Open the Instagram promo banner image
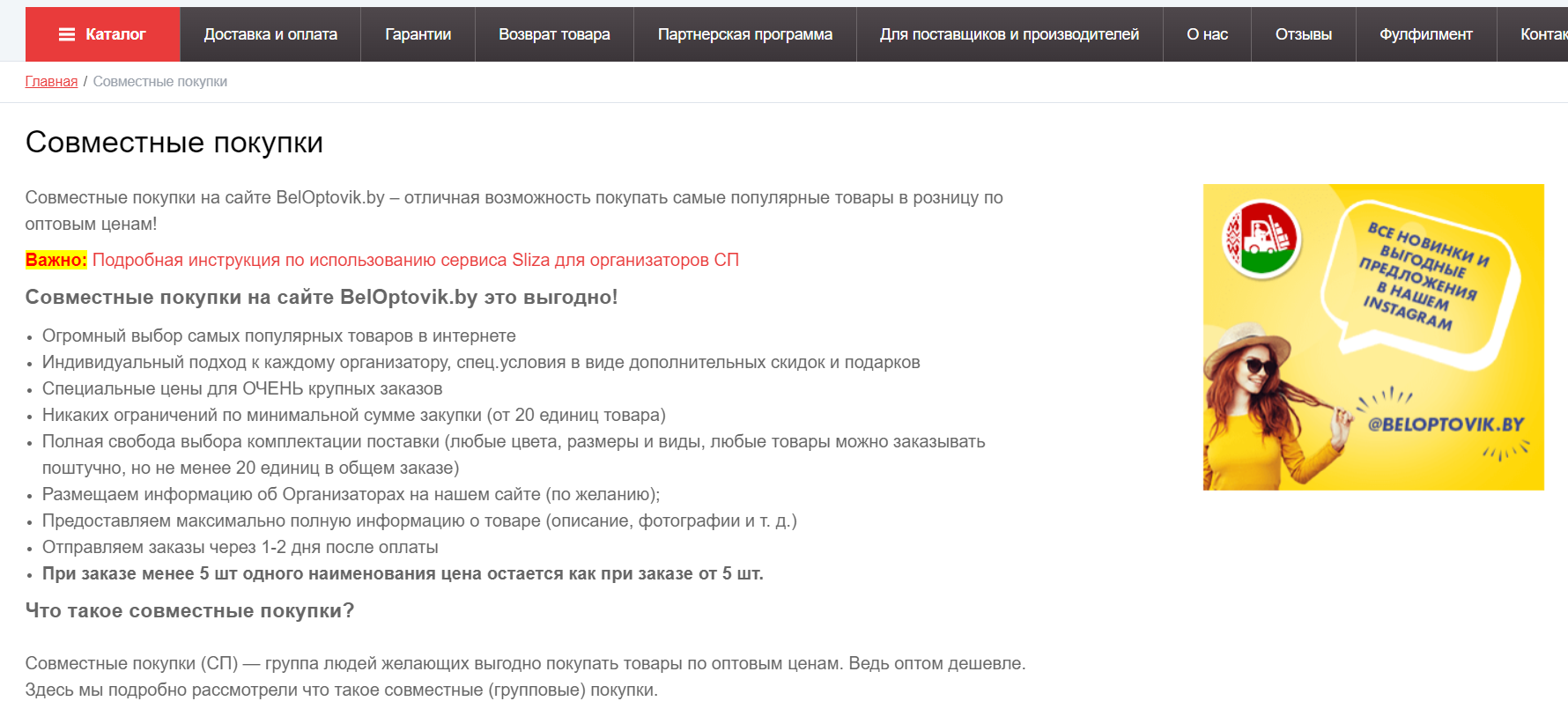 coord(1373,337)
